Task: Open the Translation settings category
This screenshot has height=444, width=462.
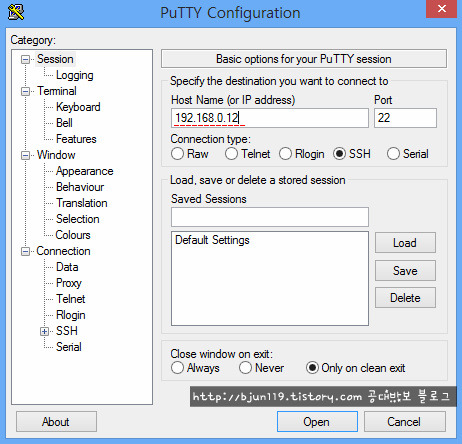Action: 82,203
